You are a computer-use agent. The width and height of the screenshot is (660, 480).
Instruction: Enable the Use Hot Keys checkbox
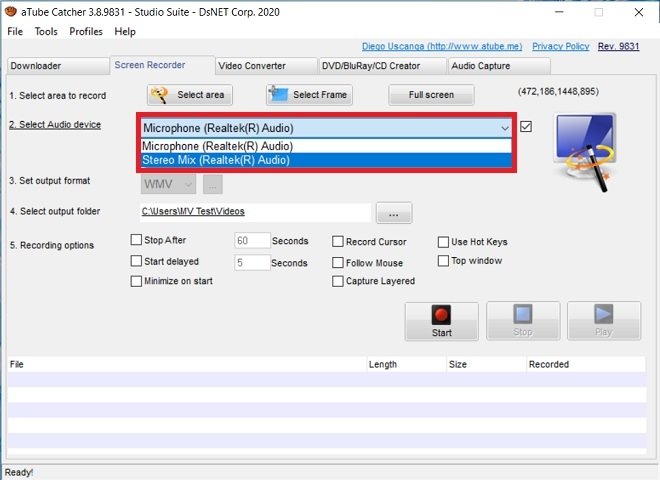443,242
